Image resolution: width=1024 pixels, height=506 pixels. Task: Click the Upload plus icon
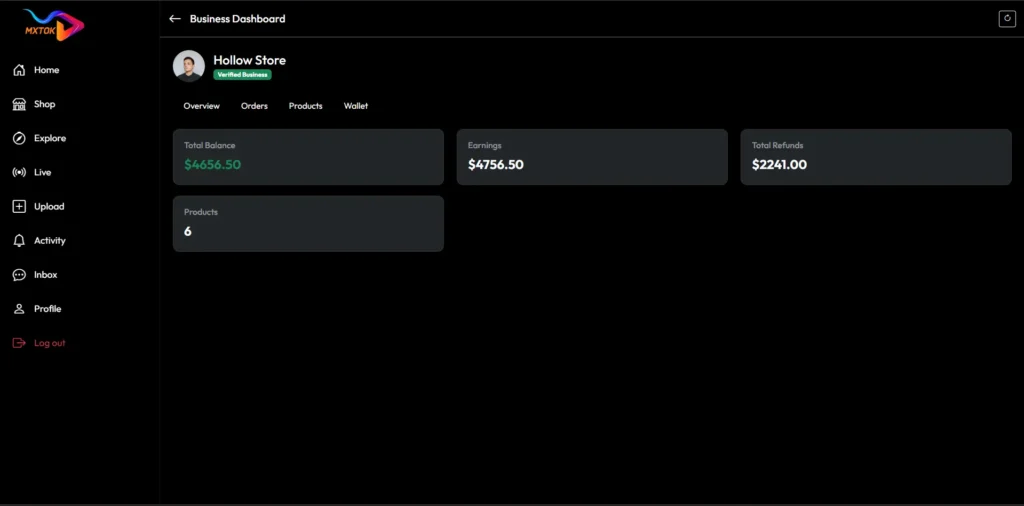click(19, 206)
